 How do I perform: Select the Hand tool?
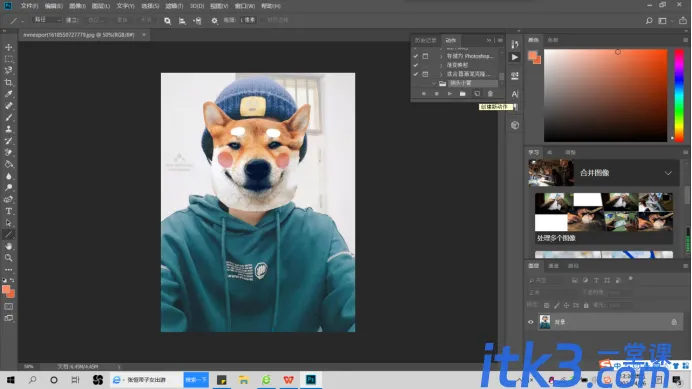pyautogui.click(x=8, y=246)
